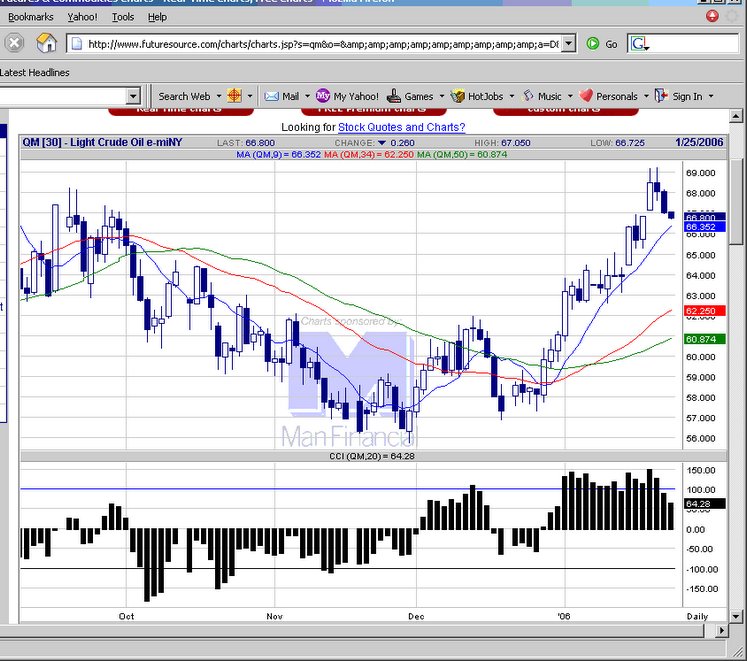Click the MA (QM,9) legend text
This screenshot has width=747, height=661.
pyautogui.click(x=278, y=154)
